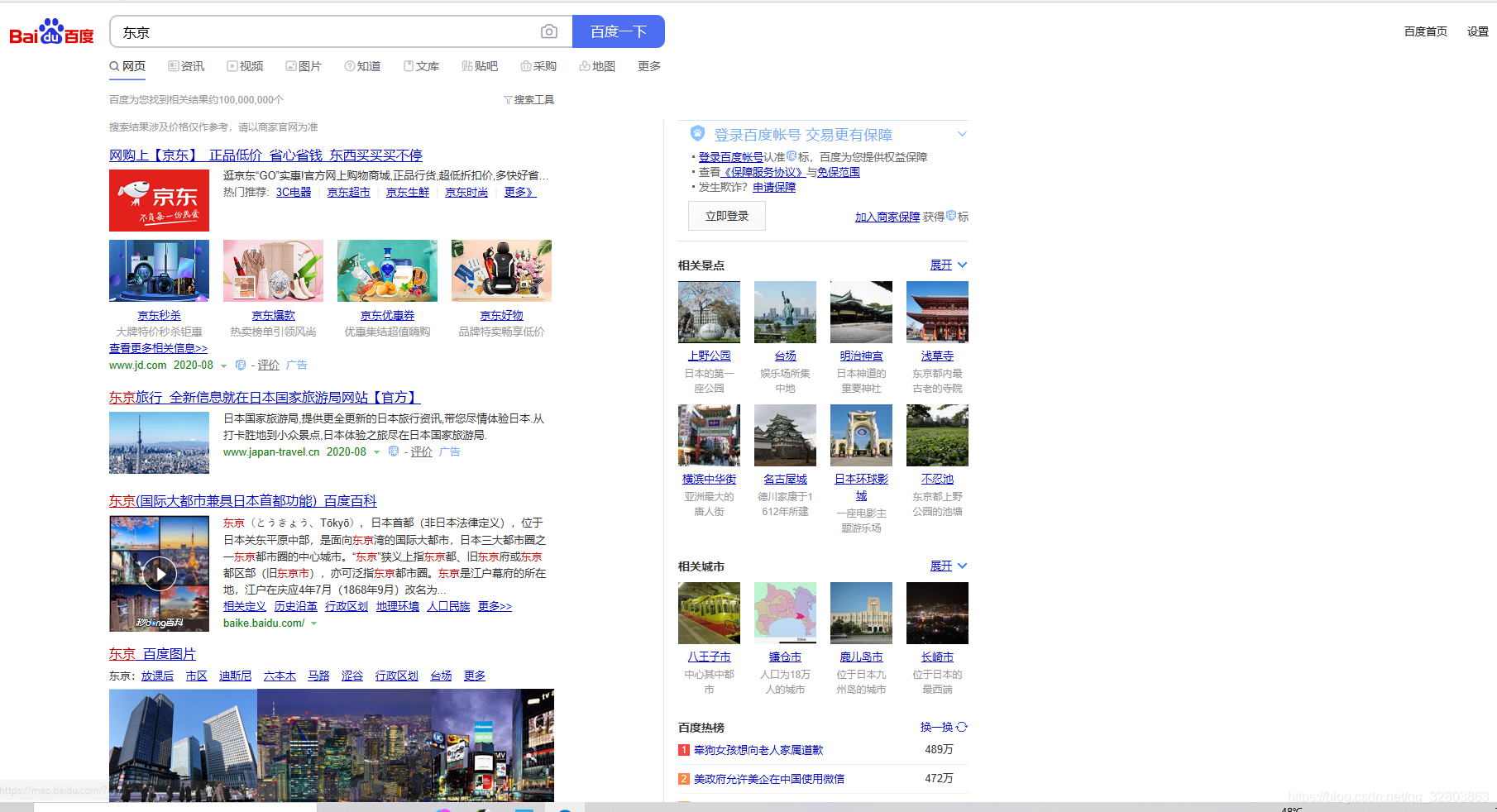
Task: Open the 京东时尚 link
Action: point(466,192)
